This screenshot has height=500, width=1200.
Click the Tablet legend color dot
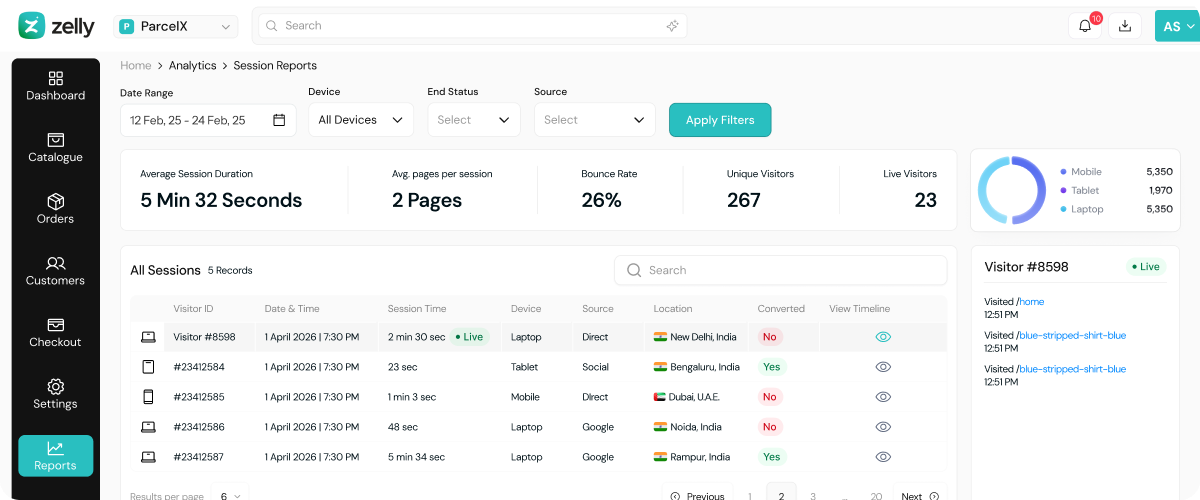[x=1063, y=190]
